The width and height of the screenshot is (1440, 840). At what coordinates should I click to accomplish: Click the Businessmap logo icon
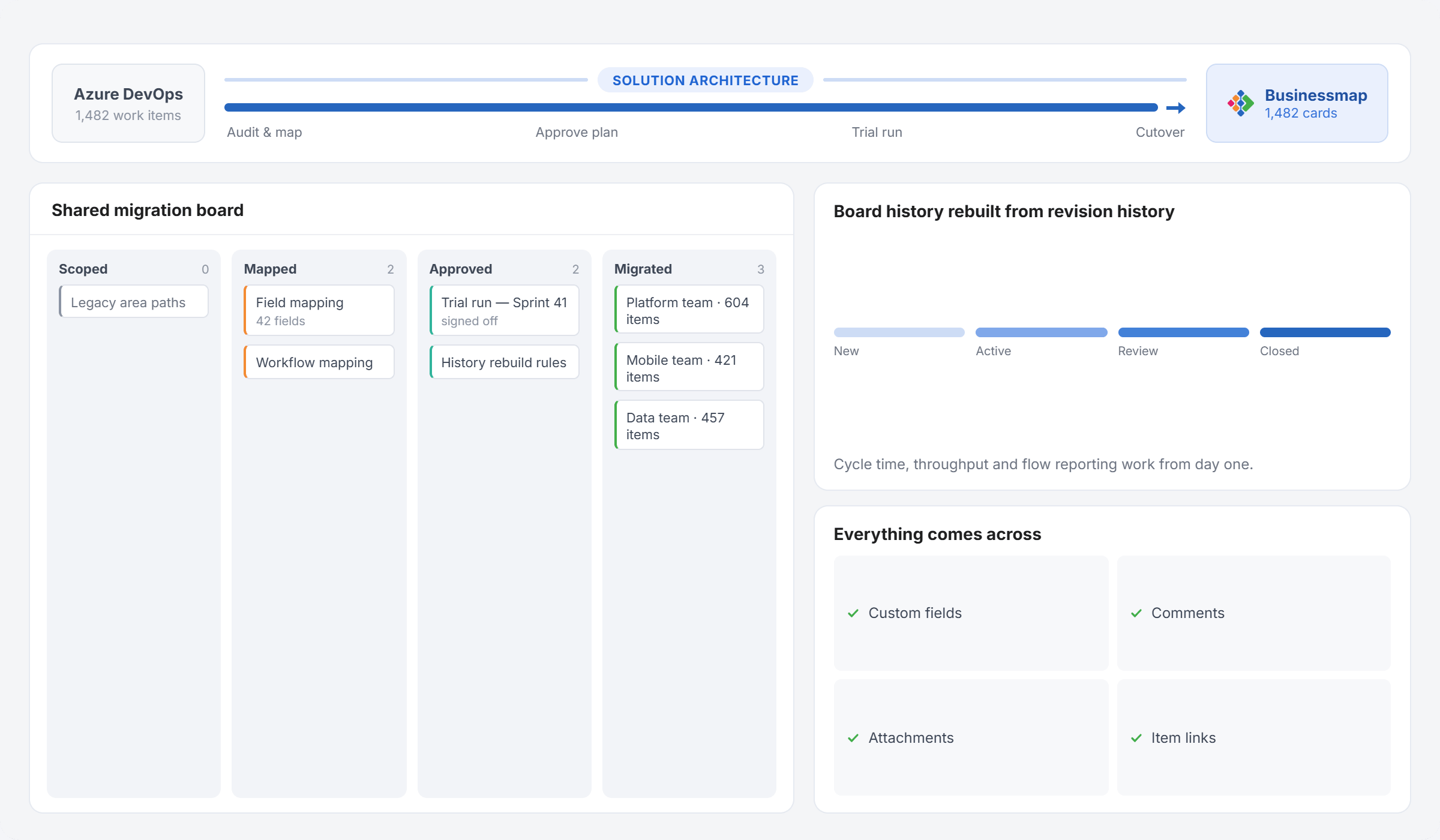[1240, 103]
